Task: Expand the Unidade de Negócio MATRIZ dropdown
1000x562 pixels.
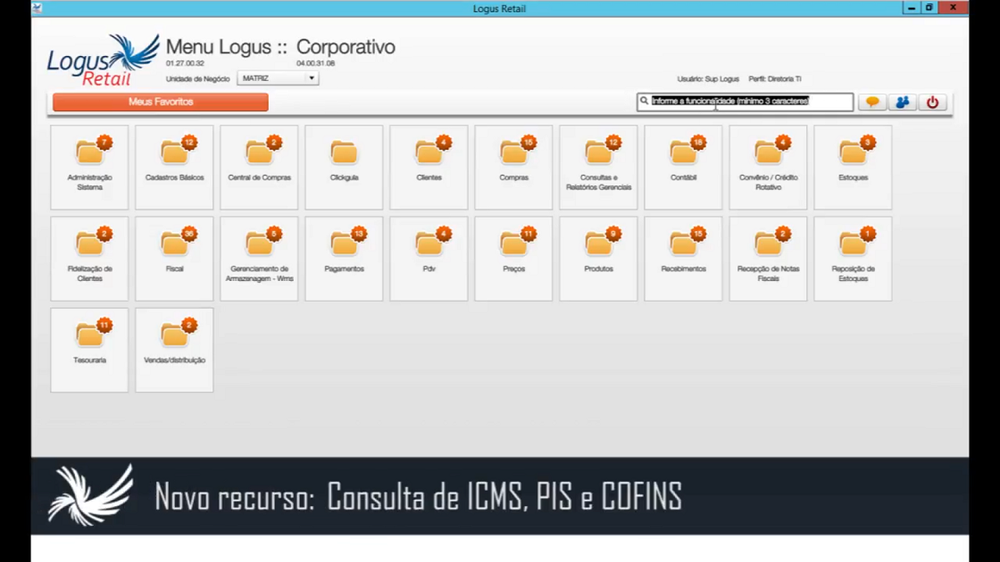Action: point(277,78)
